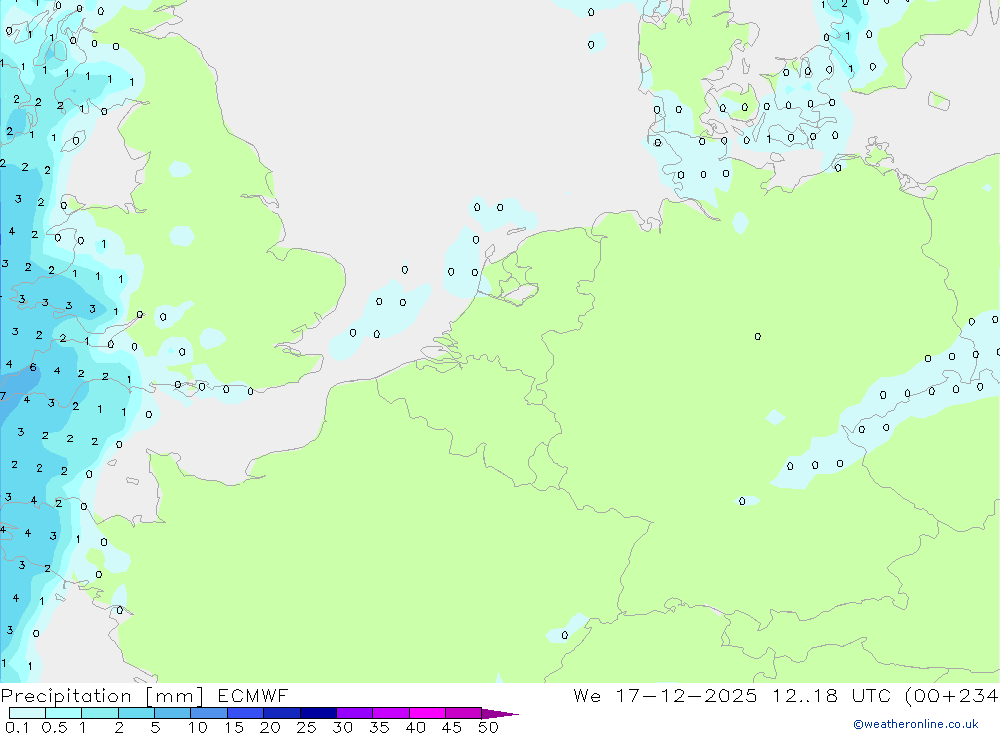The image size is (1000, 733).
Task: Pick the lightest legend swatch between 0.1 and 0.5
Action: [x=27, y=713]
